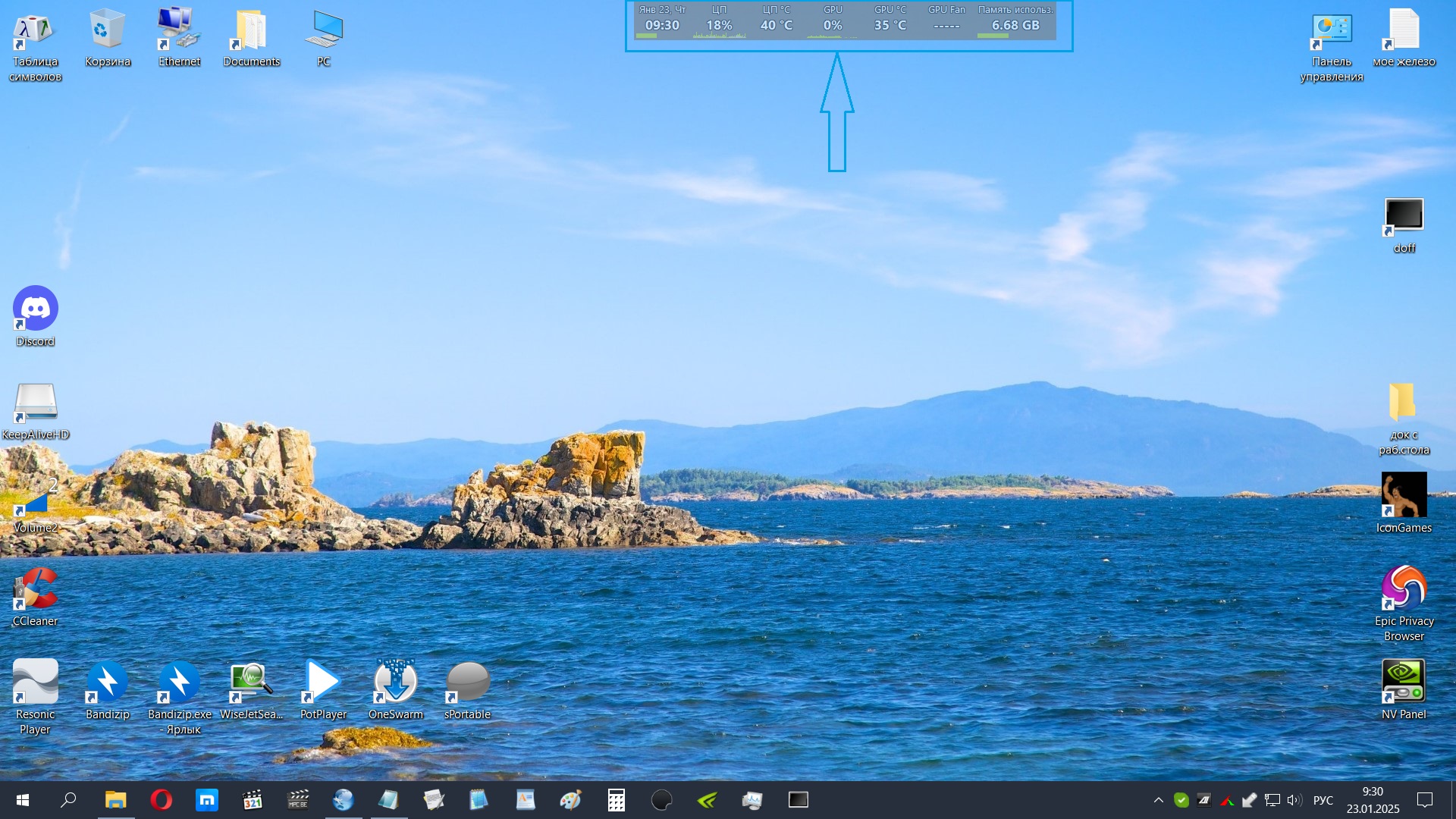Open the volume speaker tray control
This screenshot has height=819, width=1456.
(1294, 800)
